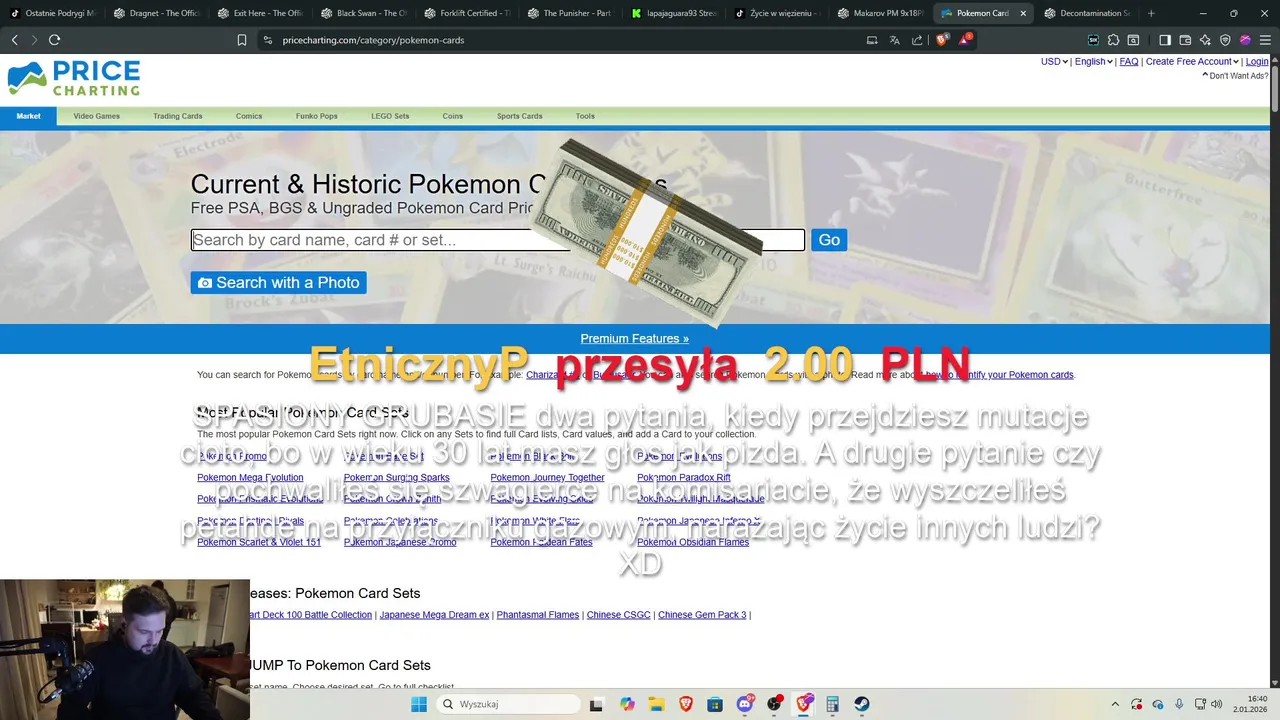
Task: Open Steam from the taskbar
Action: tap(862, 704)
